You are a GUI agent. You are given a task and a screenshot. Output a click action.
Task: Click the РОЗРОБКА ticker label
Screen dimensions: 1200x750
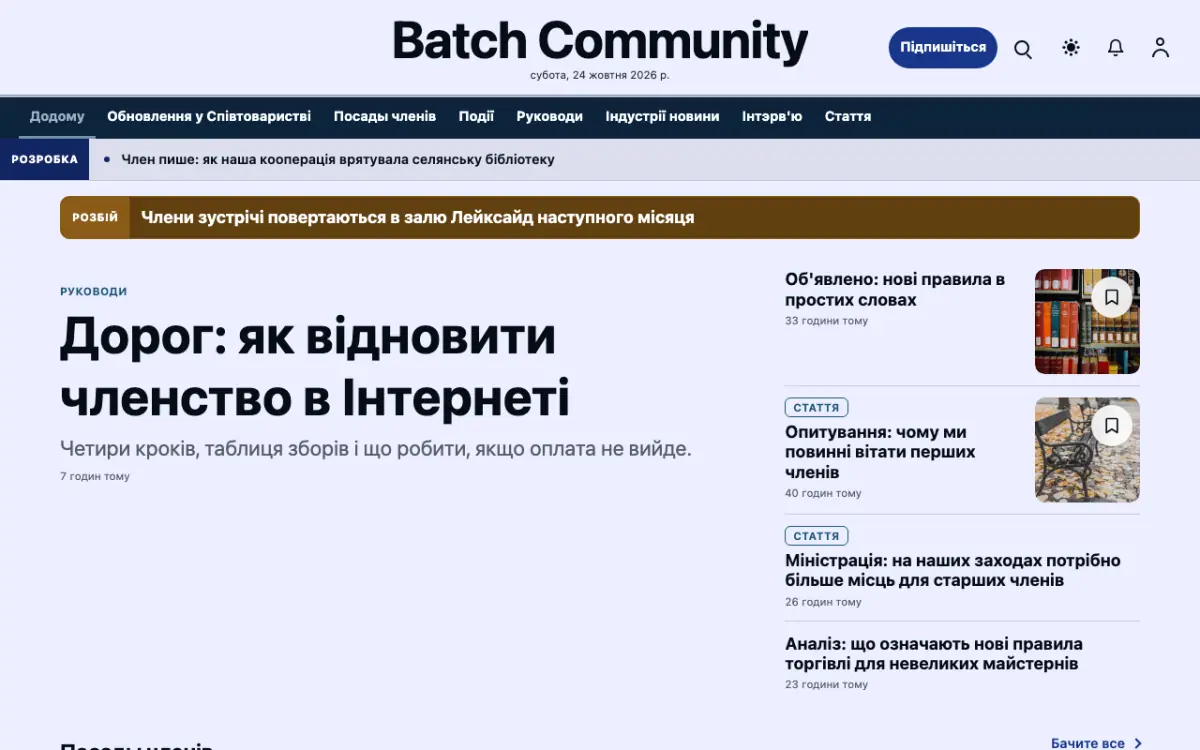45,159
